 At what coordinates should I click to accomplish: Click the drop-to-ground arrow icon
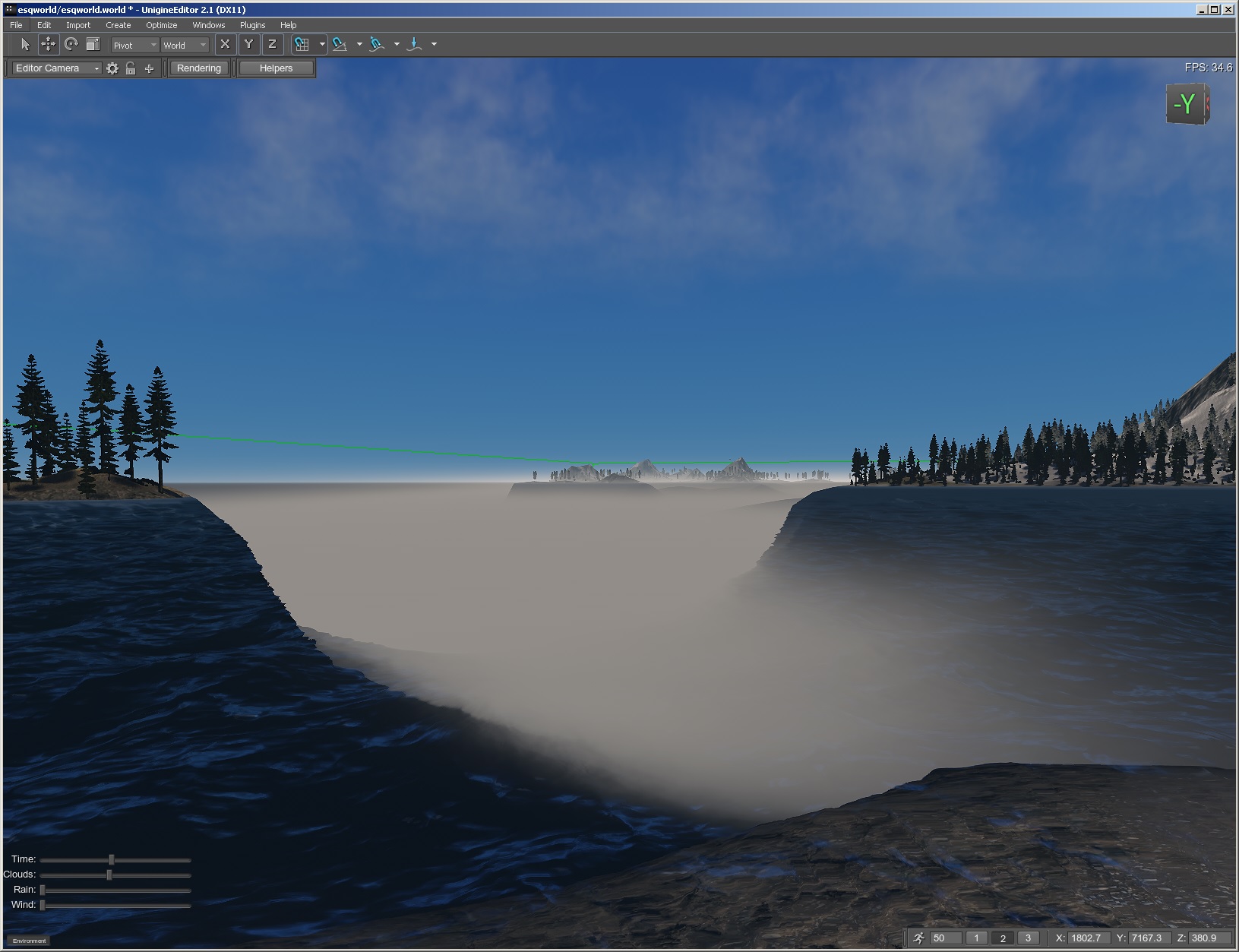[414, 45]
